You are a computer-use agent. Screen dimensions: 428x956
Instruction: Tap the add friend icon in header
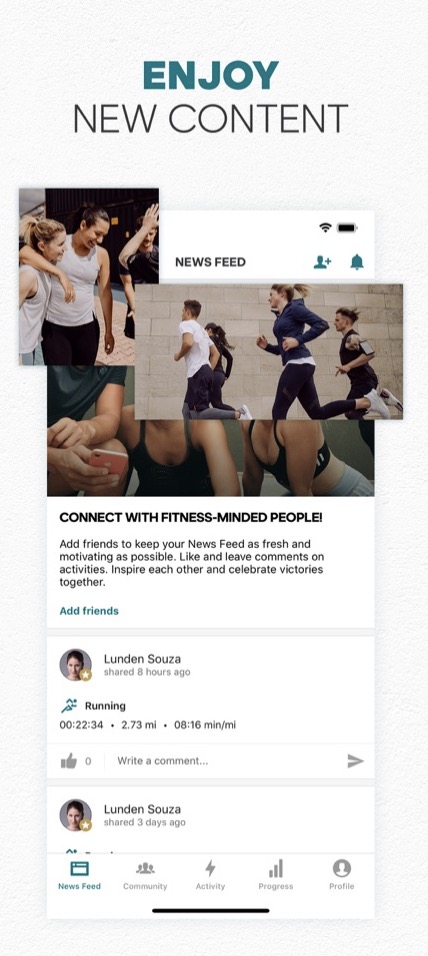coord(322,262)
